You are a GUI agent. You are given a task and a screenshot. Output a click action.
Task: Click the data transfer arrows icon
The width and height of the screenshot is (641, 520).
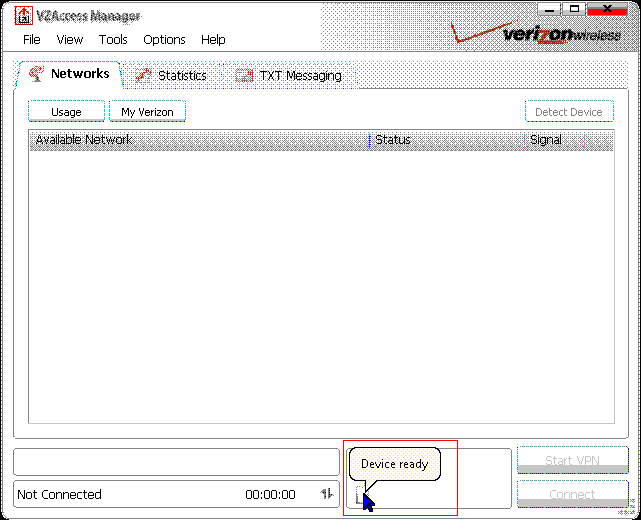point(326,494)
